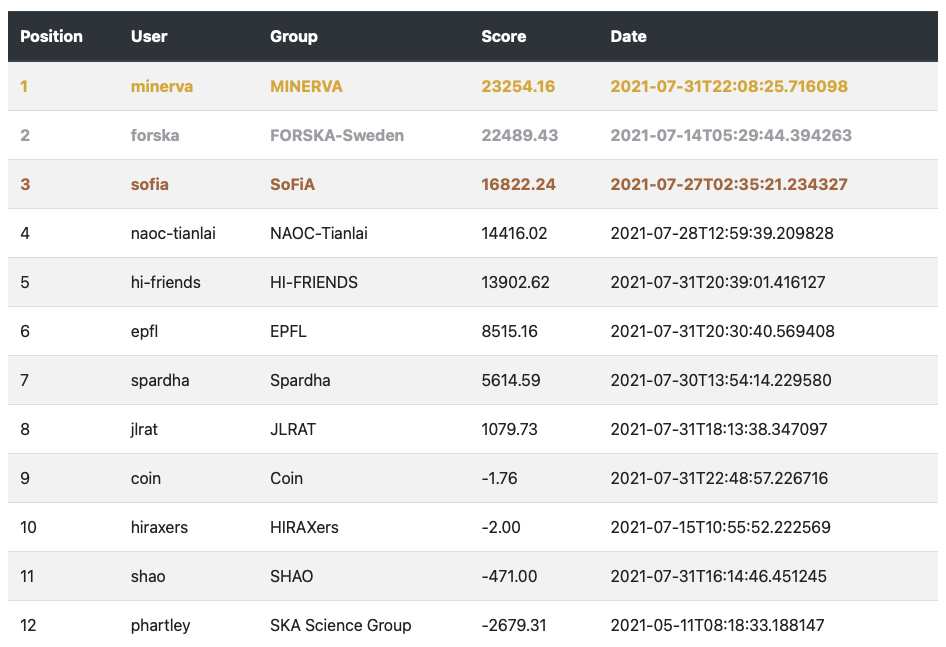This screenshot has width=946, height=647.
Task: Click the Group column header
Action: click(294, 36)
